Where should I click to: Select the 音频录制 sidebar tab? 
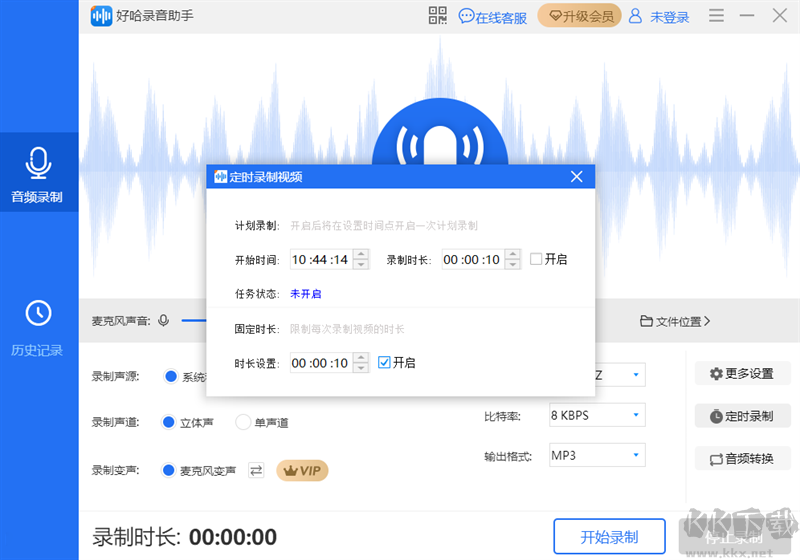coord(39,172)
